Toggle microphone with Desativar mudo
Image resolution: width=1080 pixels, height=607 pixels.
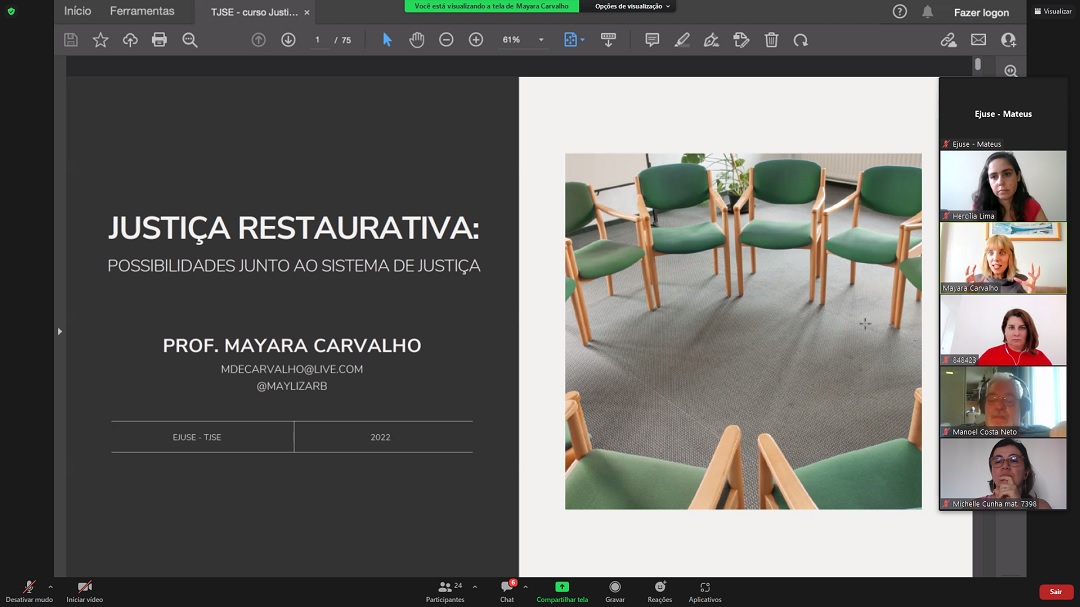pos(29,591)
